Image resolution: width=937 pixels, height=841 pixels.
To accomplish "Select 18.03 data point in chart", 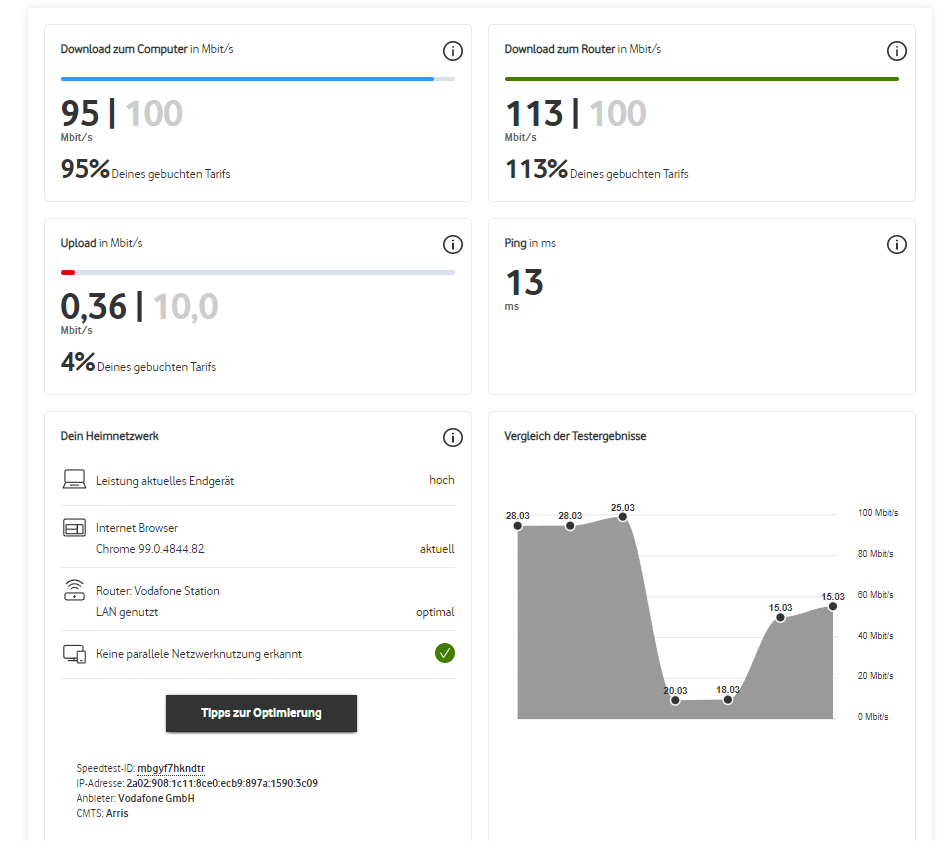I will 728,700.
